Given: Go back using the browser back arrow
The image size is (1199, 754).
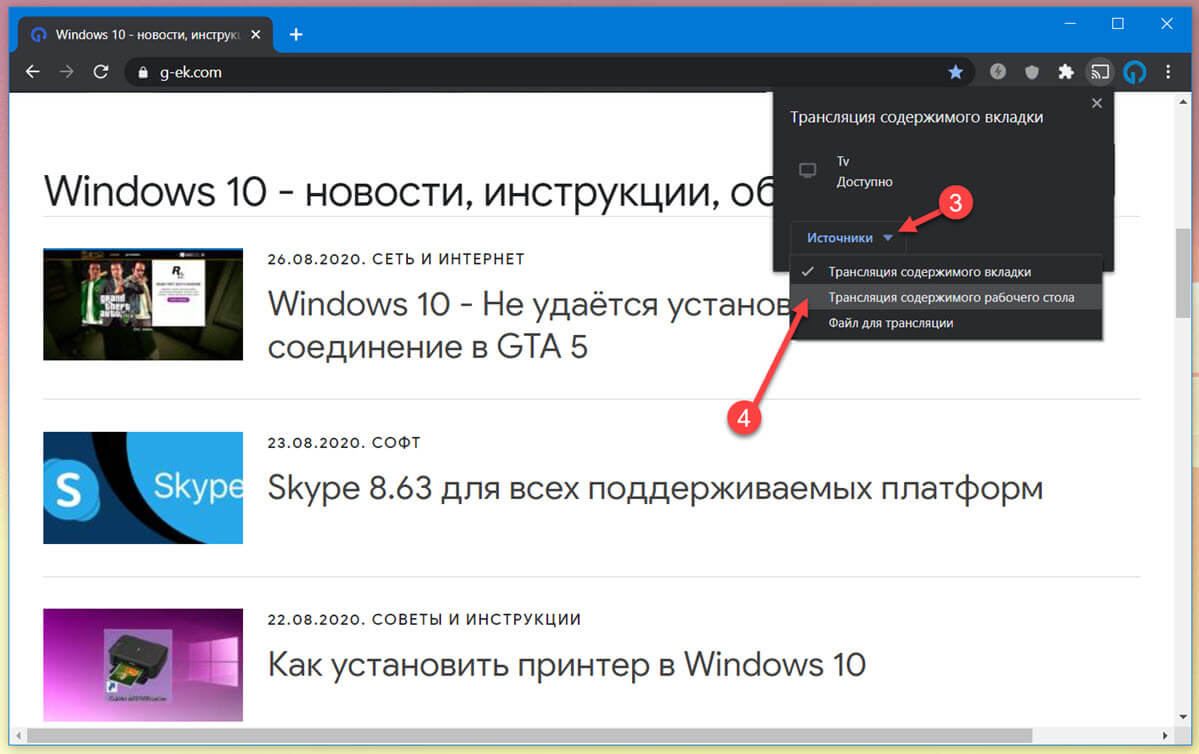Looking at the screenshot, I should 32,72.
